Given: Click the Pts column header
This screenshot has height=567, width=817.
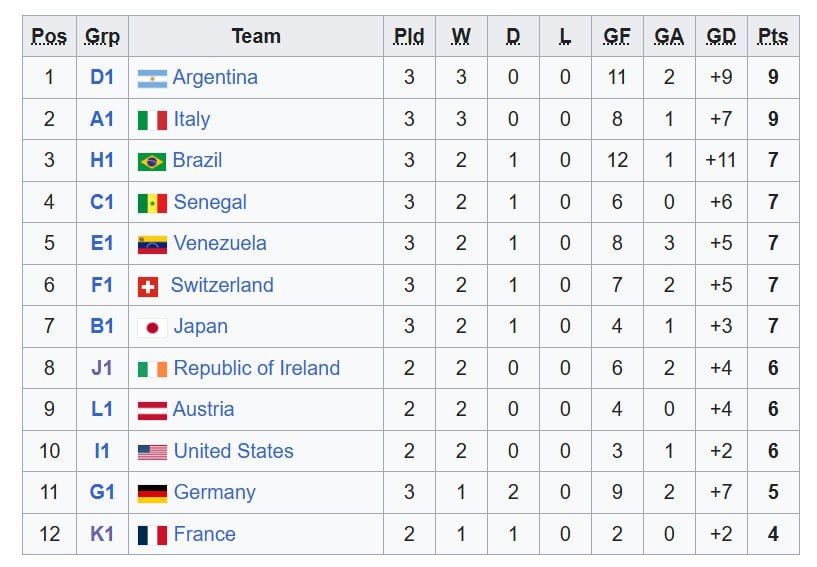Looking at the screenshot, I should (773, 36).
